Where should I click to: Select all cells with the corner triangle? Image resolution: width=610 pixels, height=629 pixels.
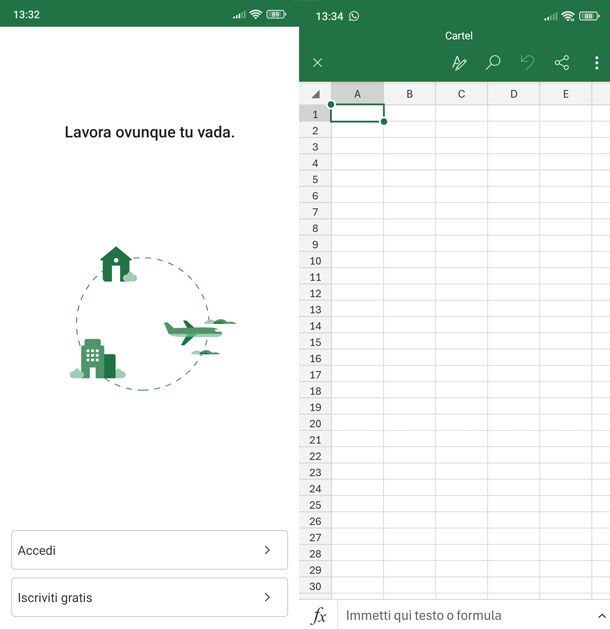316,94
